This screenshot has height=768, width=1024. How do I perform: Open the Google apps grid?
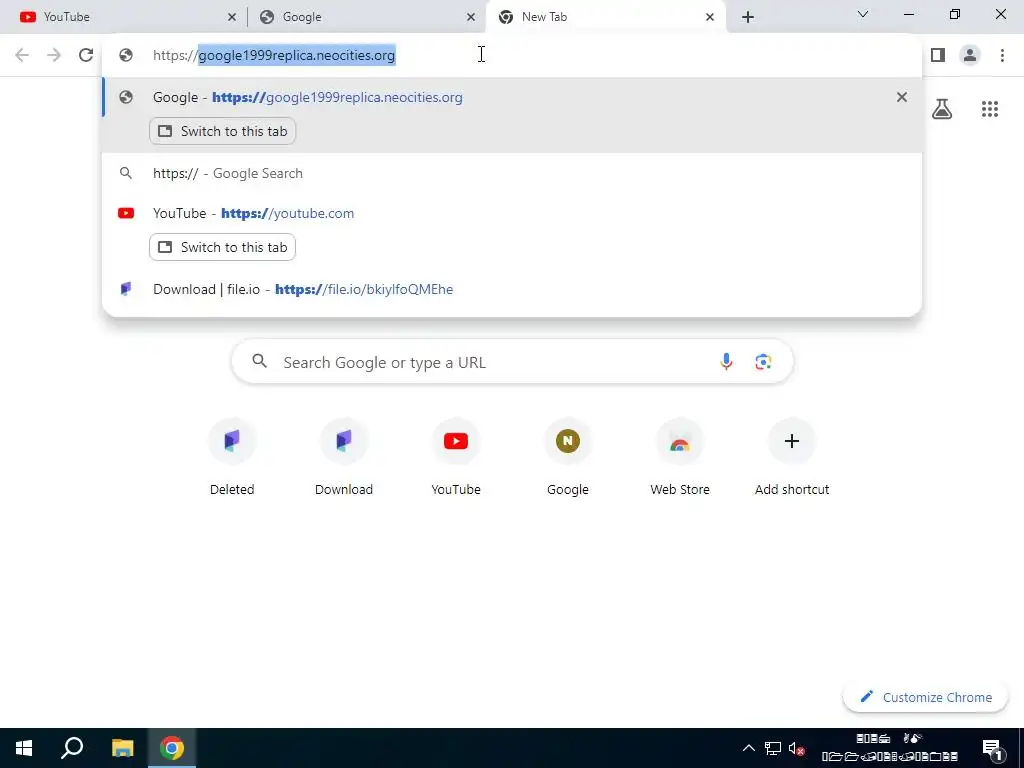(990, 109)
